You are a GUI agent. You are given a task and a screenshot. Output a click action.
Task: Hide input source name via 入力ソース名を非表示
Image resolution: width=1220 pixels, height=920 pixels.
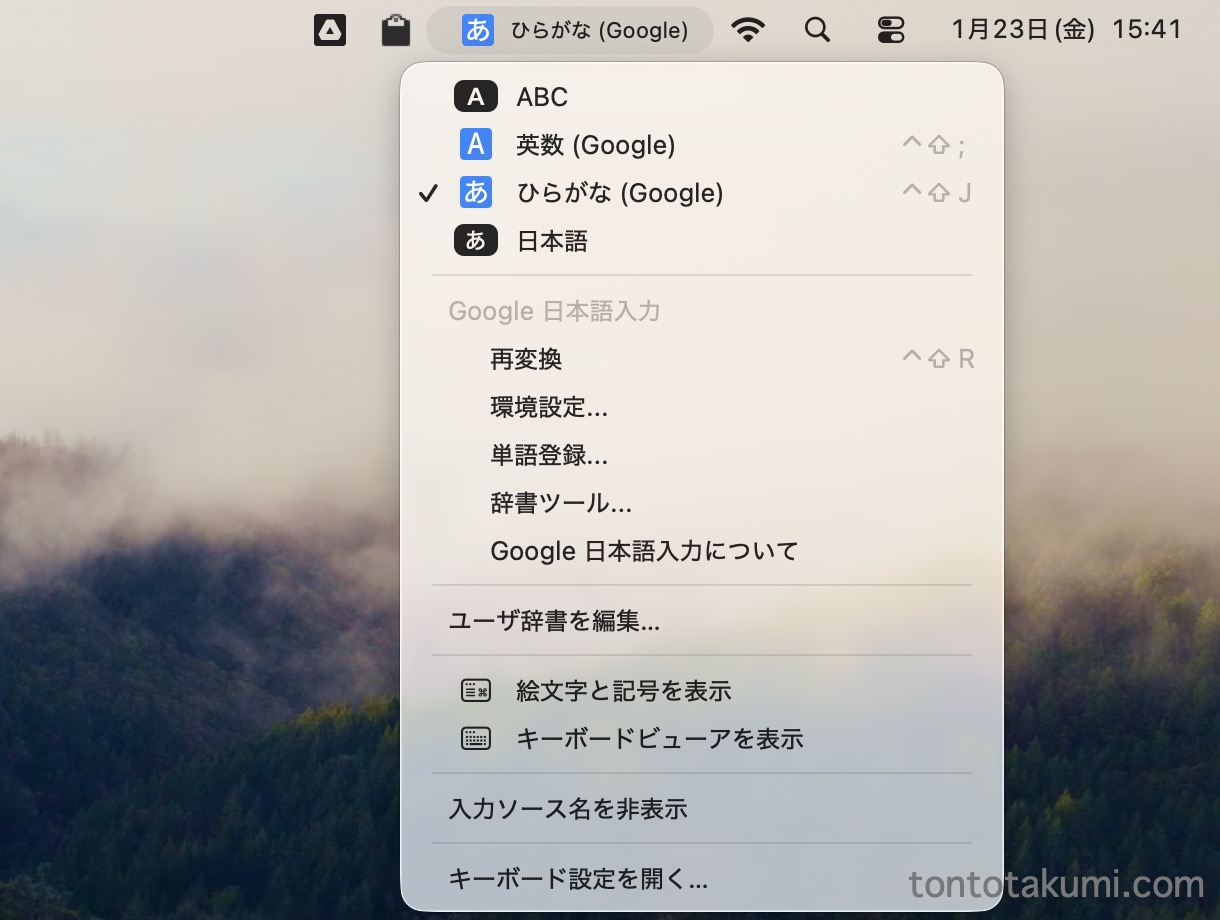(568, 809)
